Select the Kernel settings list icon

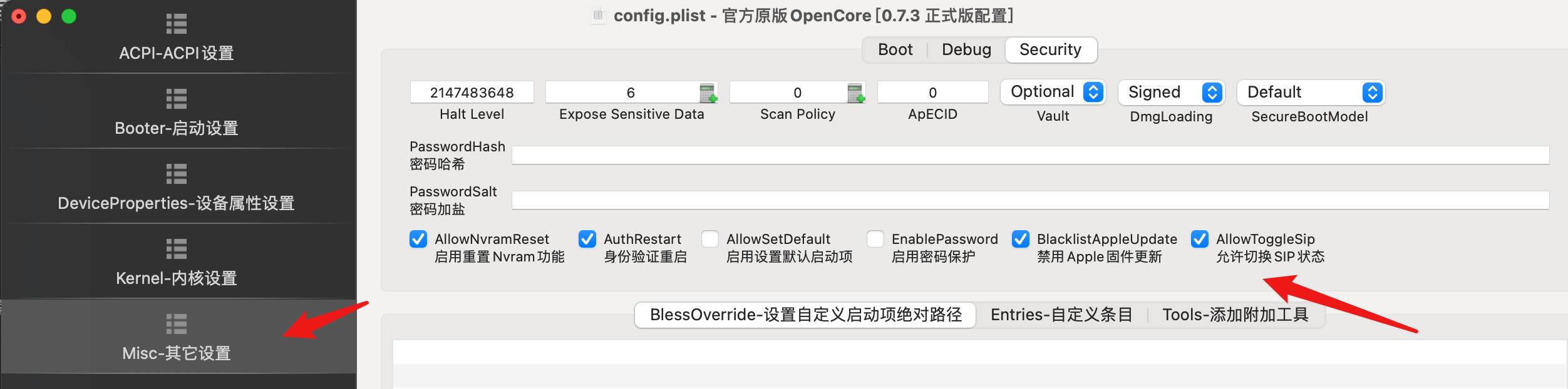(x=177, y=249)
